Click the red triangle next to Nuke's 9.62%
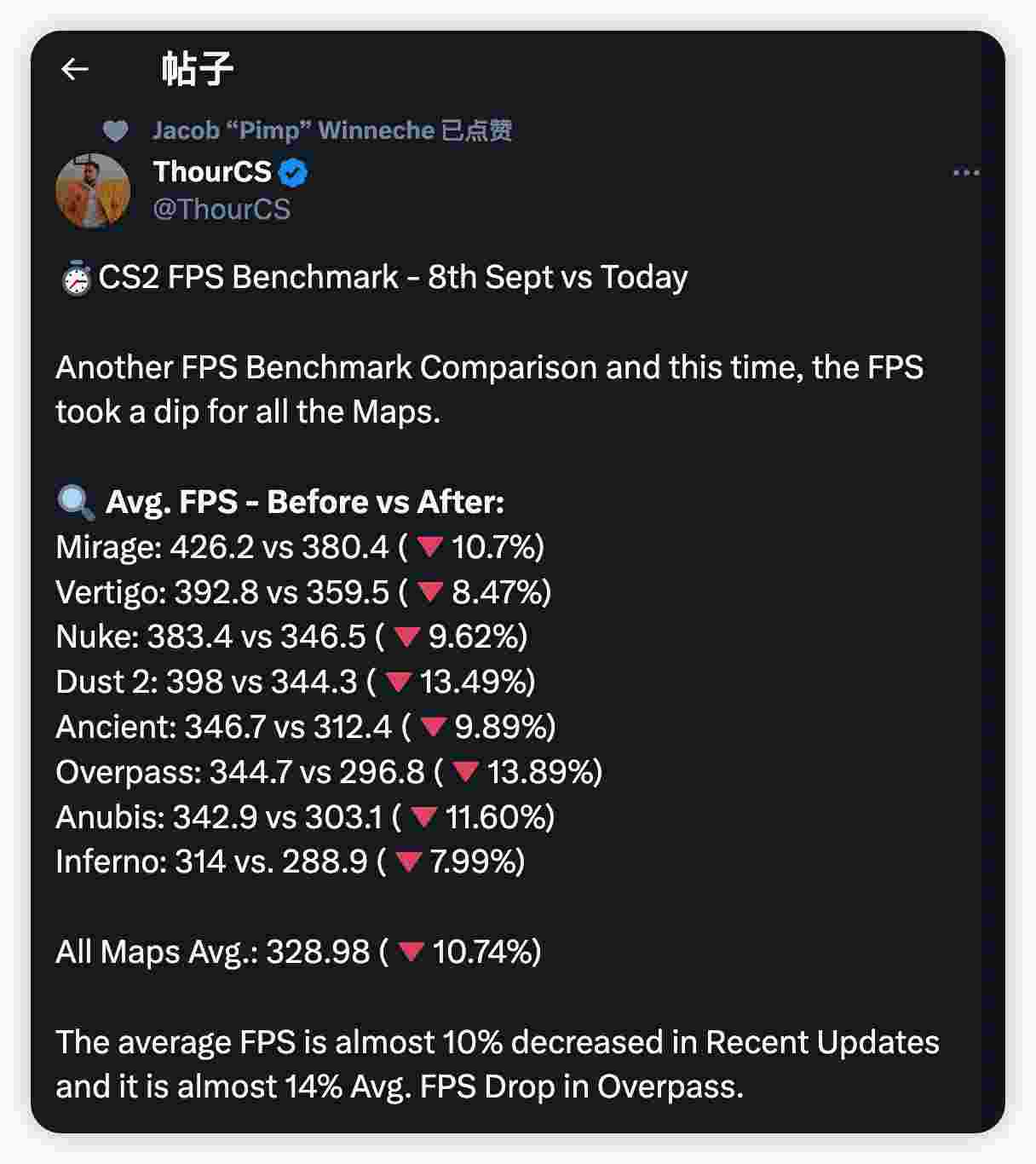Screen dimensions: 1036x1164 (x=406, y=637)
